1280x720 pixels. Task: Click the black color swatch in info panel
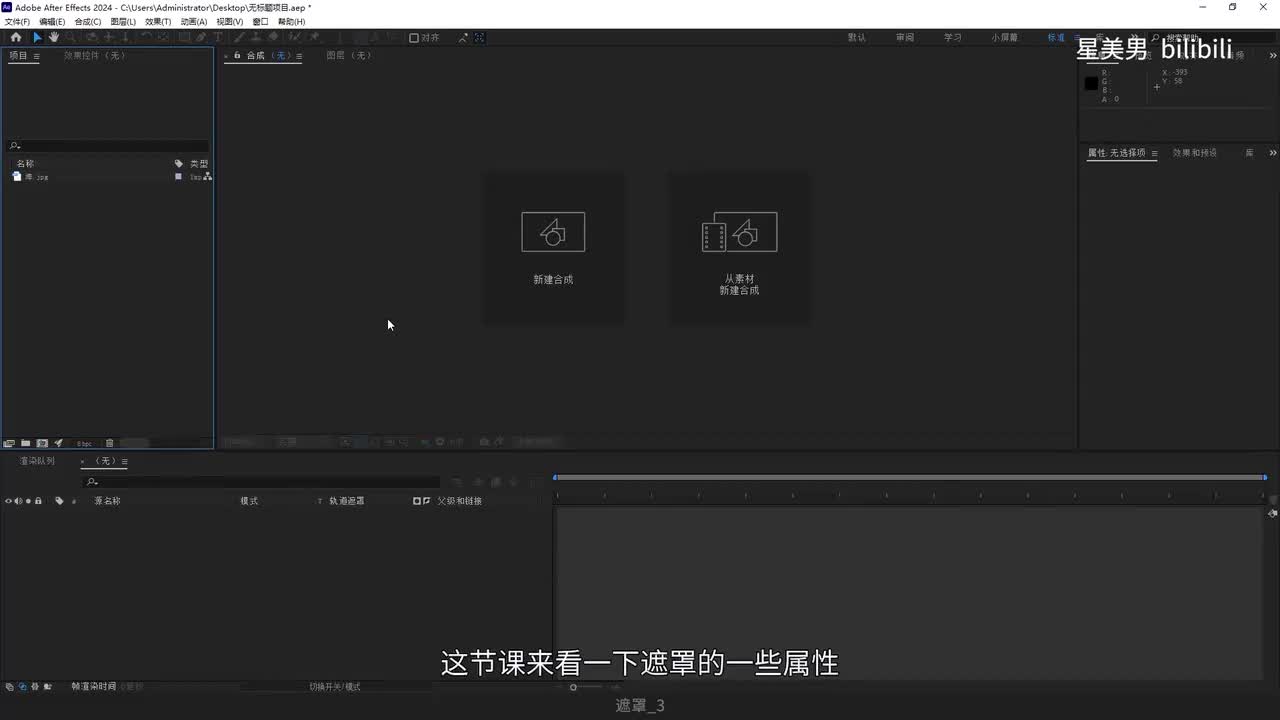pos(1091,83)
